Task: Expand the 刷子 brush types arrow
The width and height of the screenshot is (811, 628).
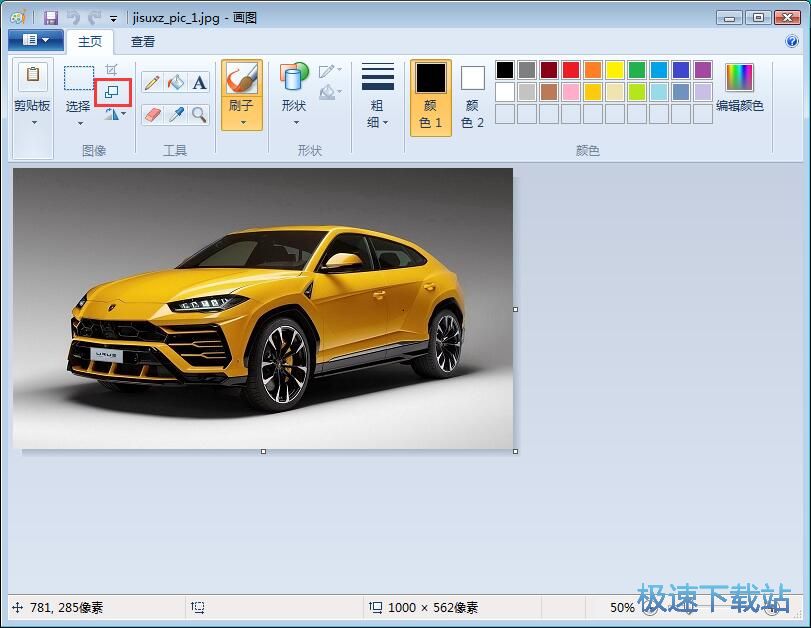Action: click(243, 123)
